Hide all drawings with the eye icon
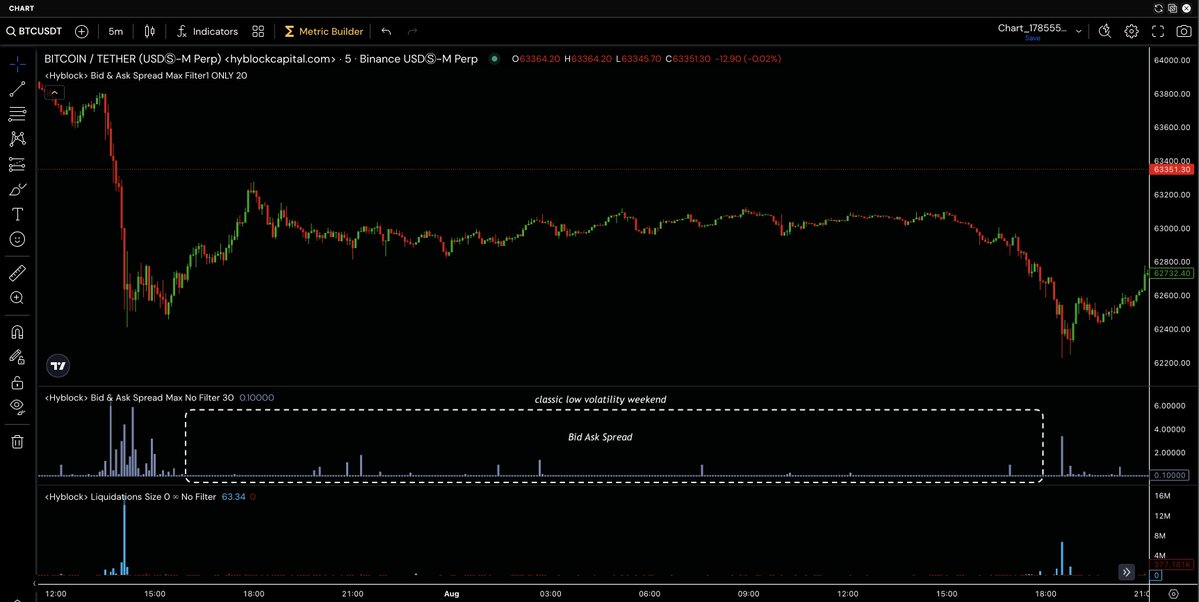This screenshot has width=1199, height=602. pyautogui.click(x=17, y=407)
